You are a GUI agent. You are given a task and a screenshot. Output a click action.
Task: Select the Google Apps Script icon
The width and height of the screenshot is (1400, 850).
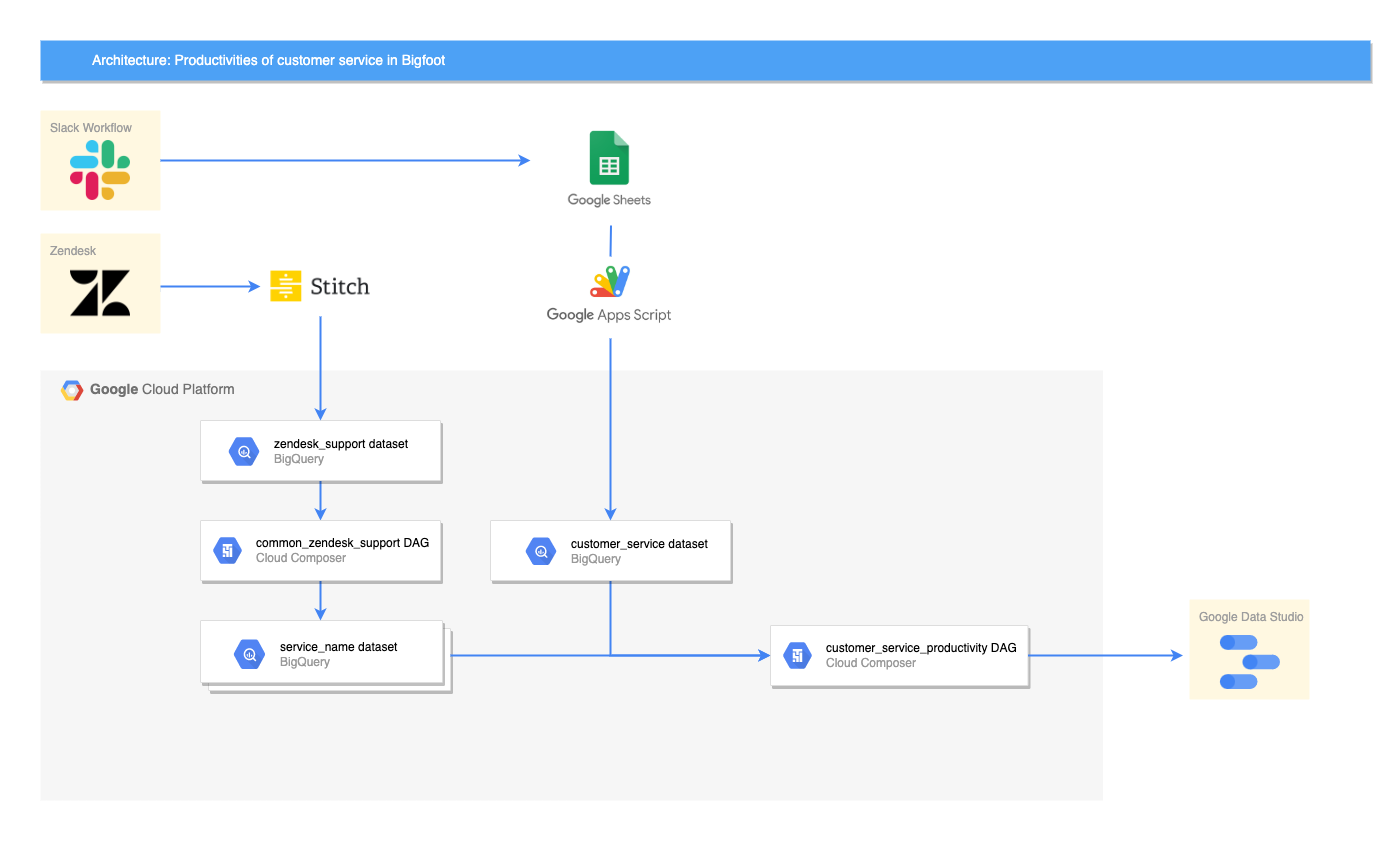[x=609, y=282]
